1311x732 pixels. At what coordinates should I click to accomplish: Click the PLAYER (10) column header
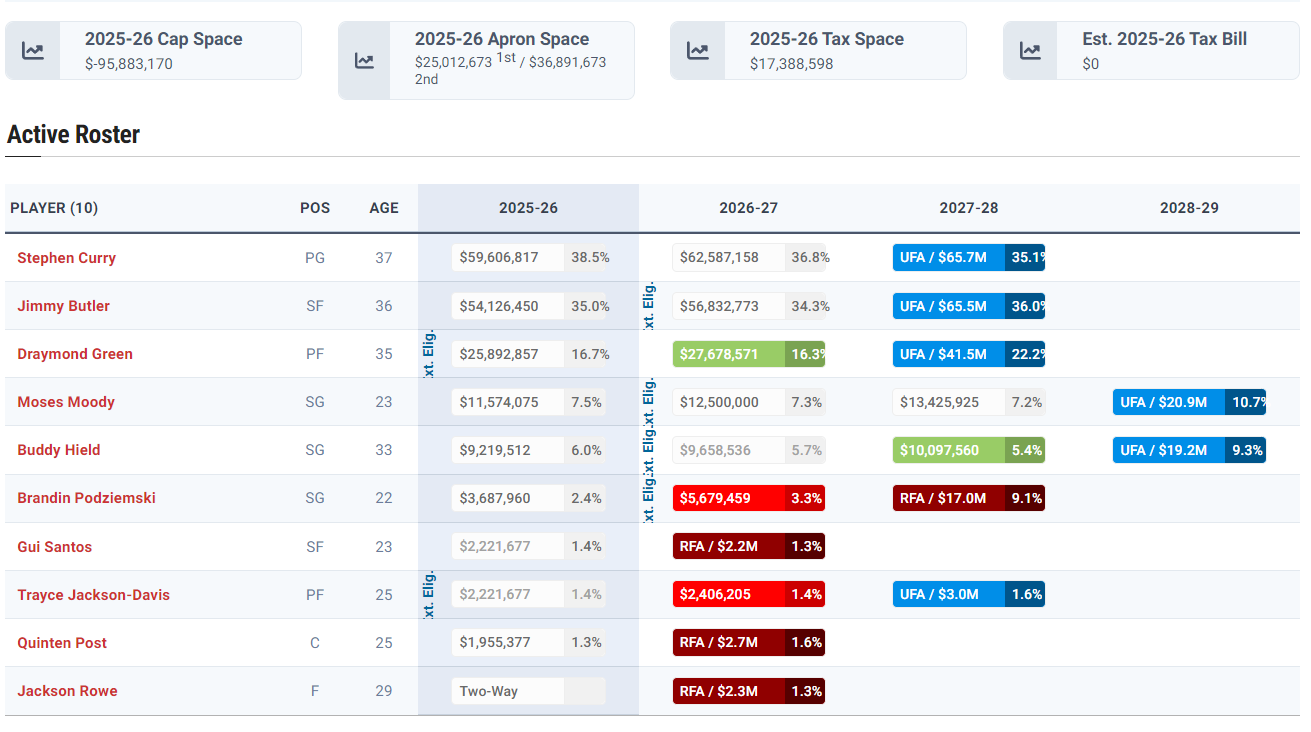tap(54, 208)
